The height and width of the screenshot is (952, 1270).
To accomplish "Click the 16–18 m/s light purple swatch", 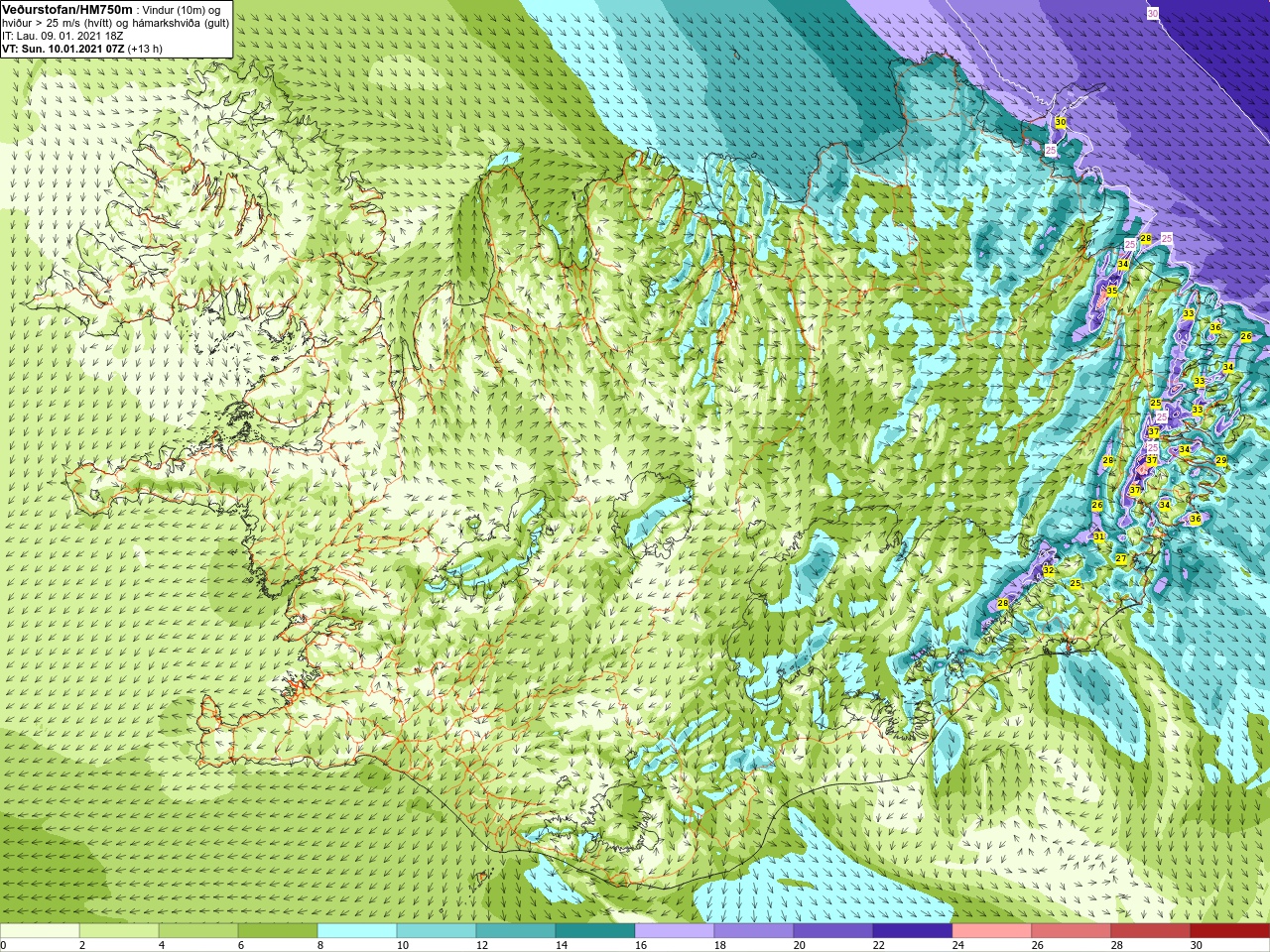I will click(675, 931).
